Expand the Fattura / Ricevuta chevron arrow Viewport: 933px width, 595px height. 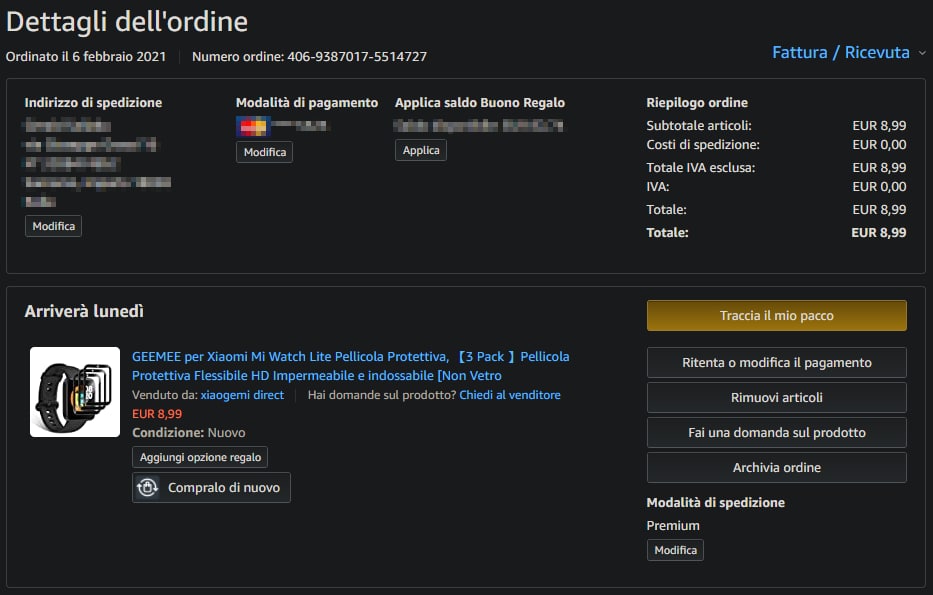pyautogui.click(x=921, y=53)
